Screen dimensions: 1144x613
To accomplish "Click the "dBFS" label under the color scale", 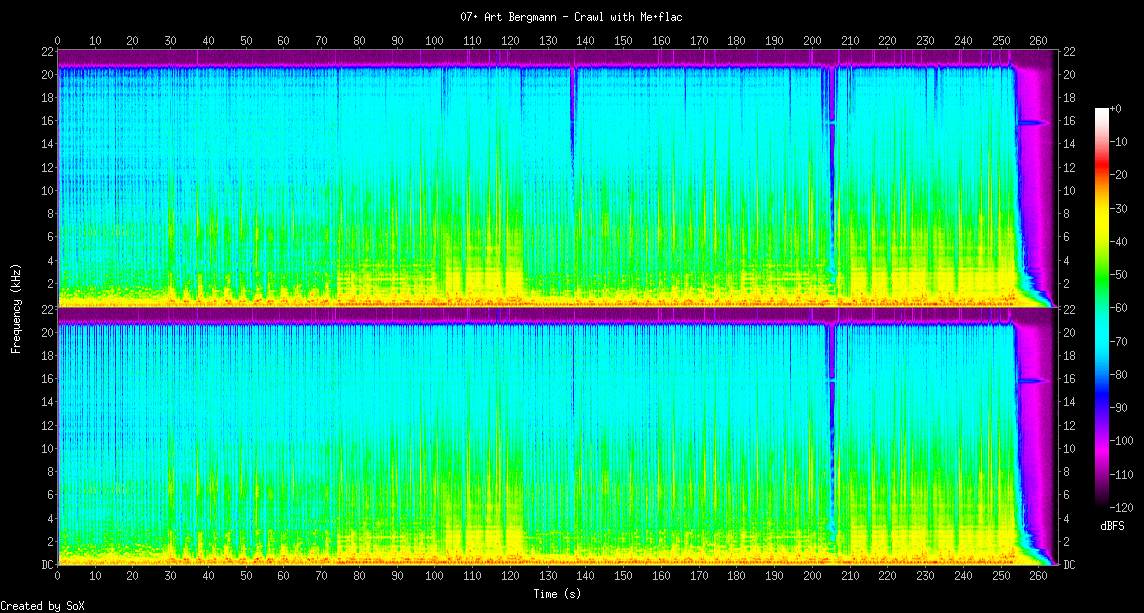I will pyautogui.click(x=1111, y=525).
